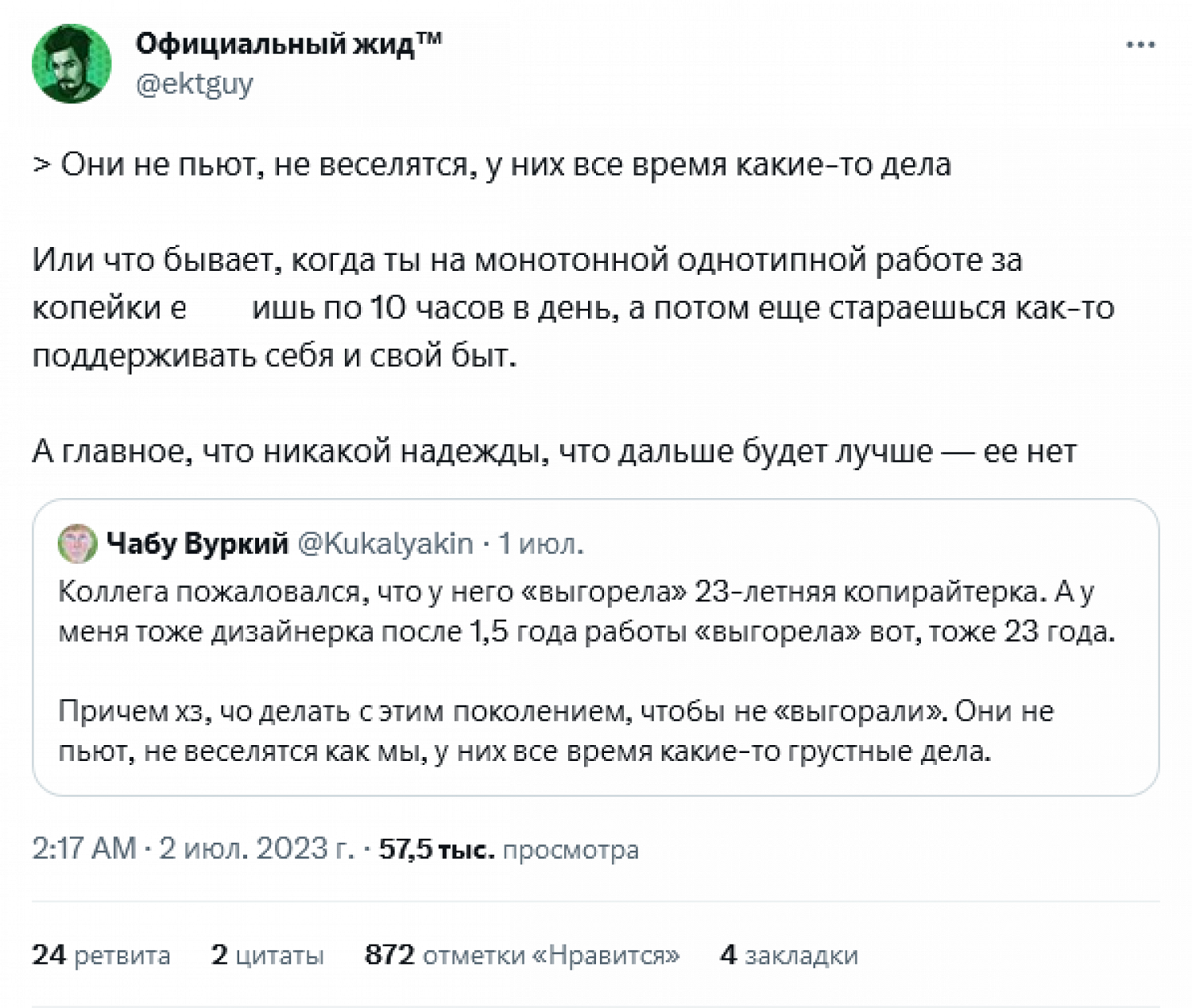Click the @Kukalyakin handle in quoted tweet

tap(385, 543)
